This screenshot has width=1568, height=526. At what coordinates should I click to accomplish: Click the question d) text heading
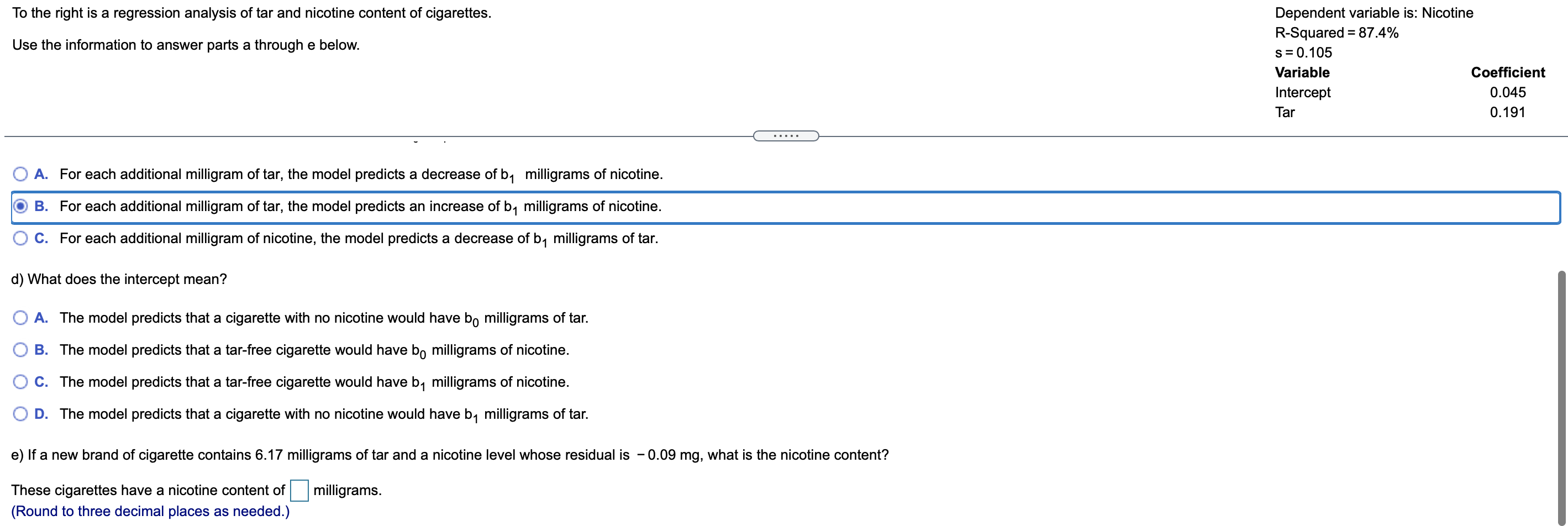[119, 279]
